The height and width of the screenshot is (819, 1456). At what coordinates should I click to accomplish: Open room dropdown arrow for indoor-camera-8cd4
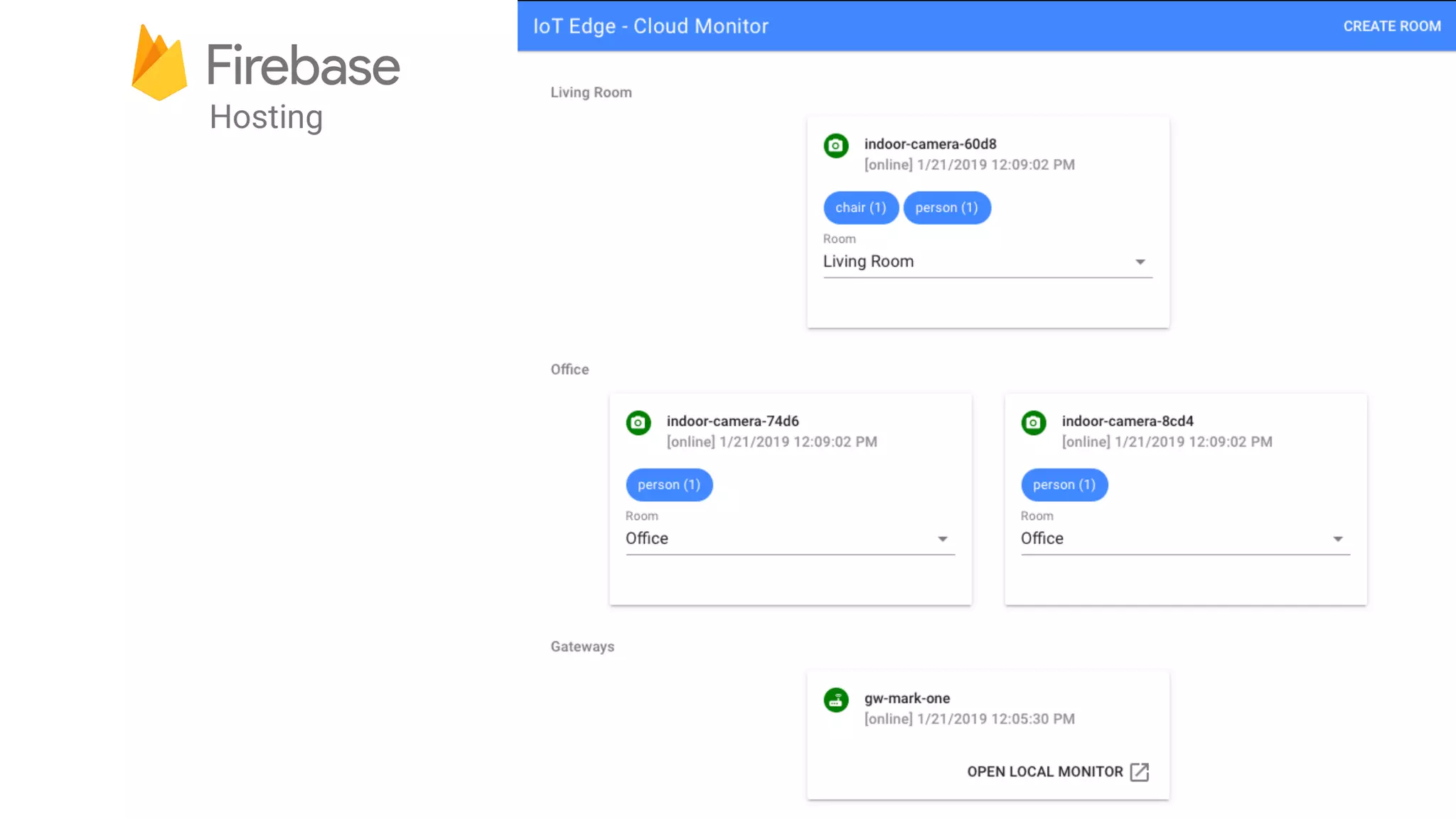point(1337,539)
